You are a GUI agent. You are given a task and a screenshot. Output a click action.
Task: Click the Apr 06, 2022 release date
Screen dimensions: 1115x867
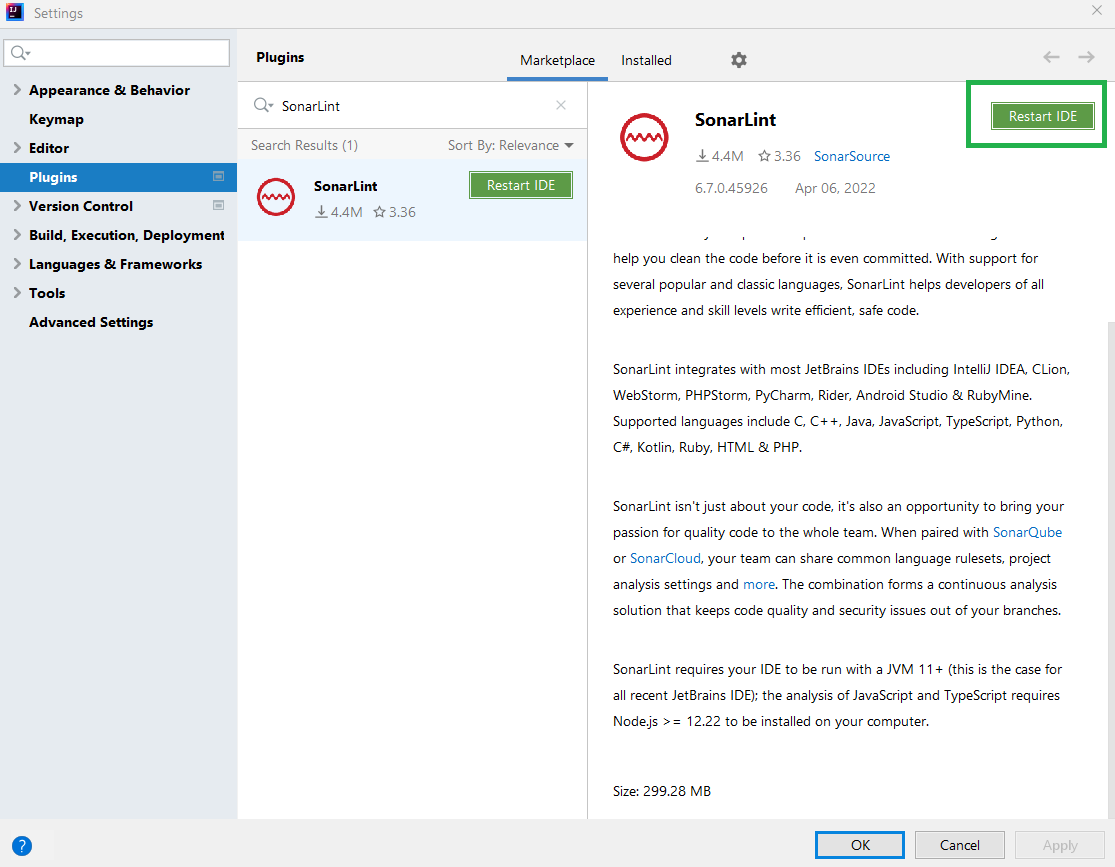tap(835, 188)
